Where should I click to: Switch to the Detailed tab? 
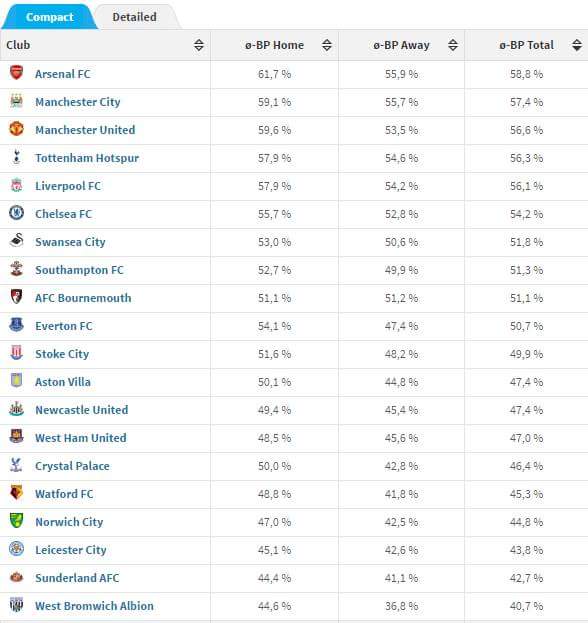pyautogui.click(x=134, y=17)
